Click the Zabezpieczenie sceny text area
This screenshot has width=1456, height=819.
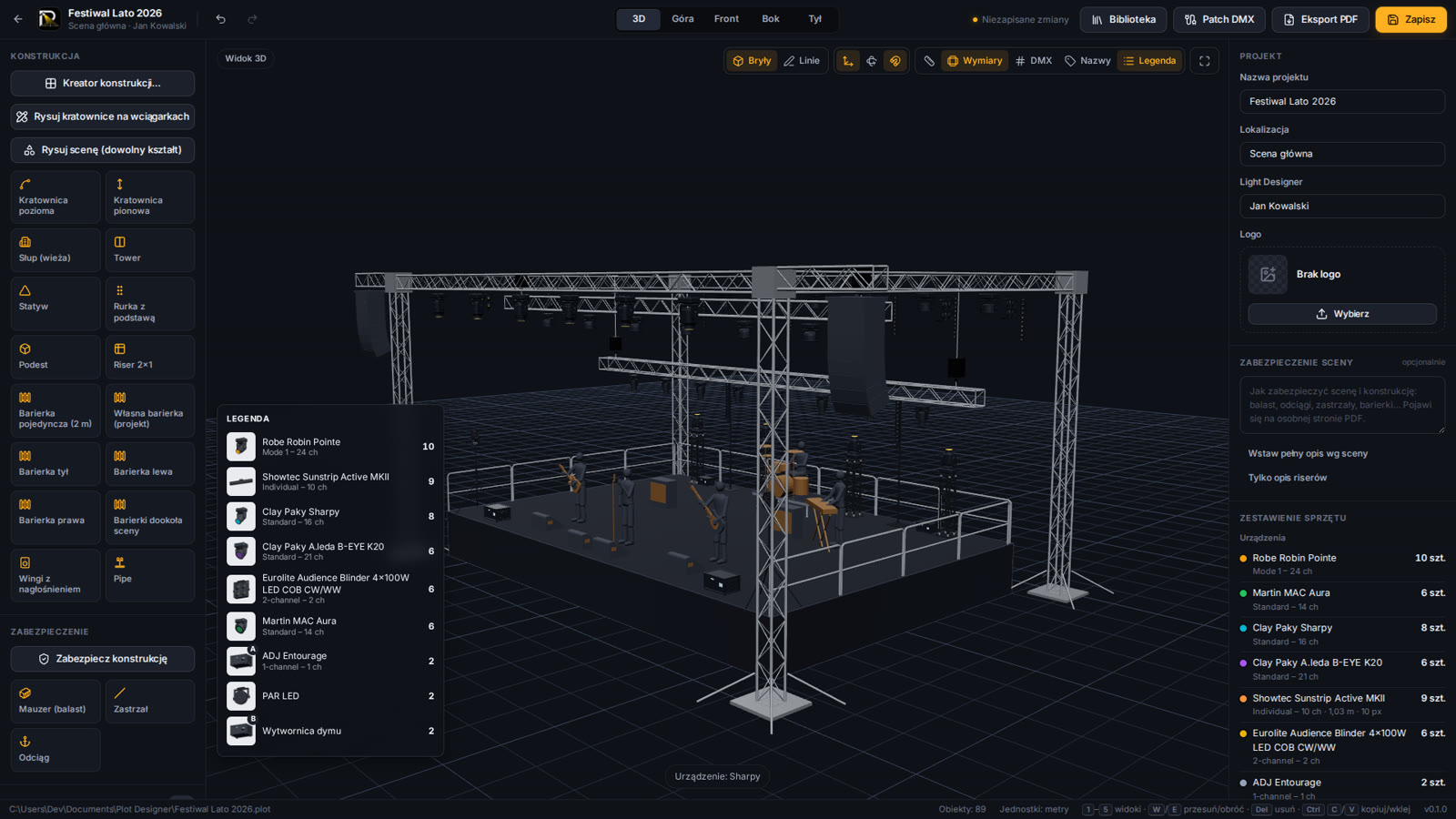(1342, 405)
